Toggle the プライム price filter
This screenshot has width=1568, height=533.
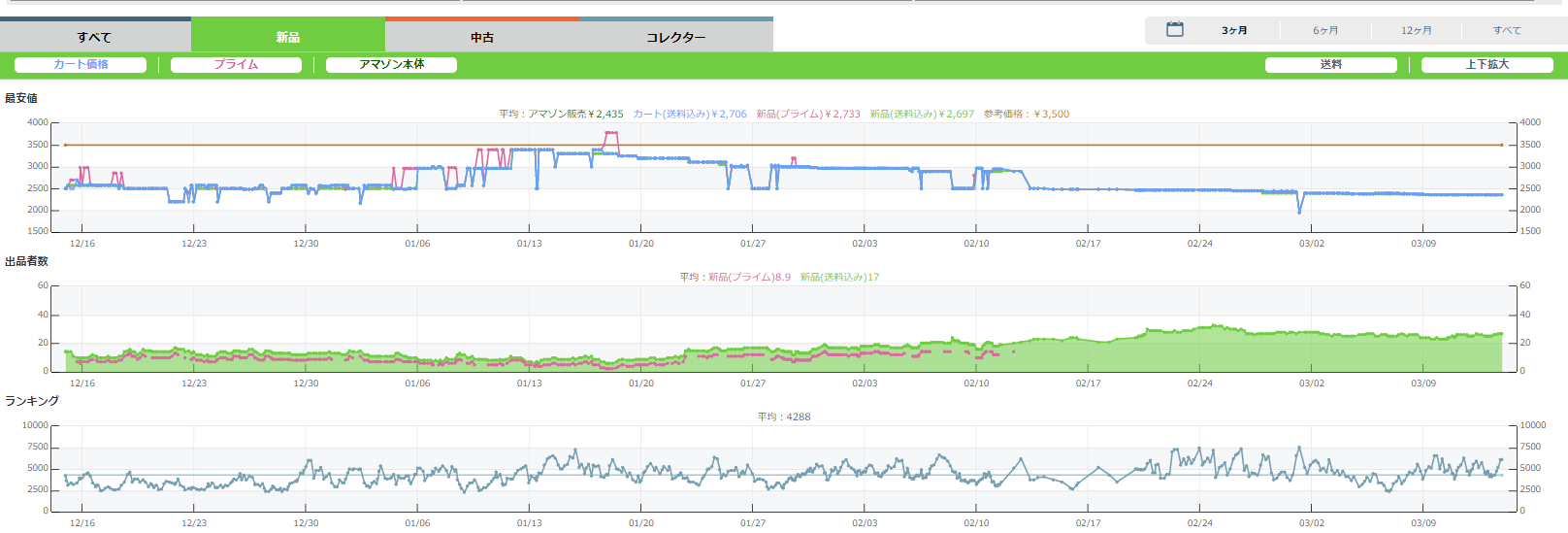[x=236, y=65]
